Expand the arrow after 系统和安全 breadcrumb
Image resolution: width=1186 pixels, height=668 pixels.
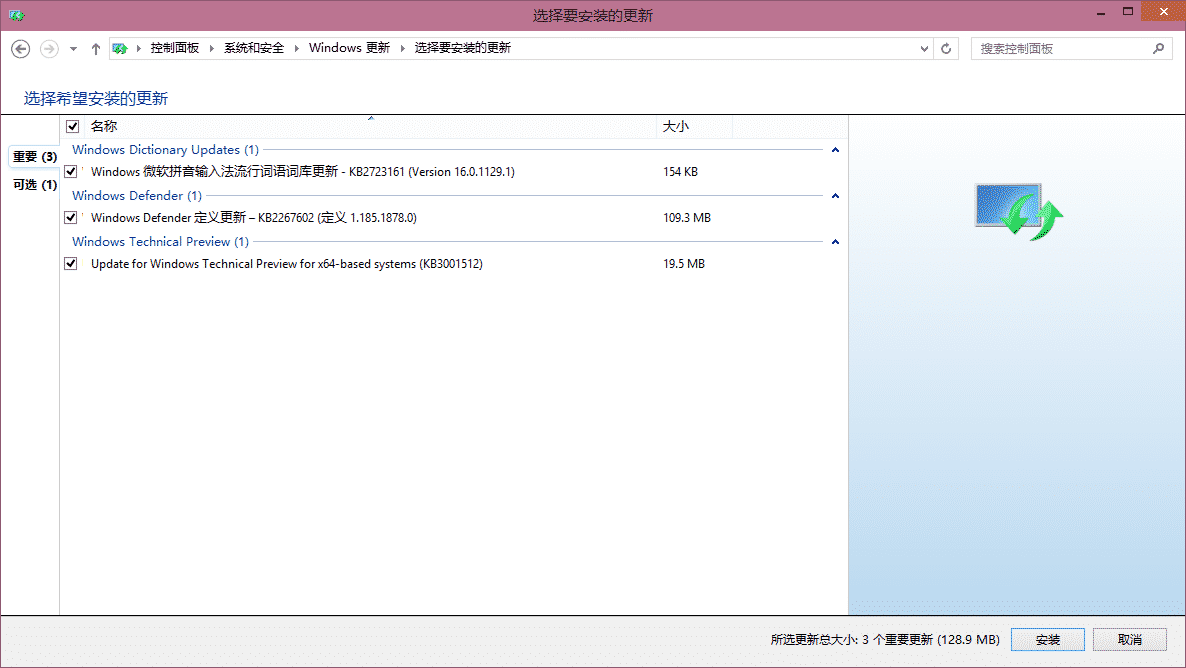pyautogui.click(x=296, y=48)
